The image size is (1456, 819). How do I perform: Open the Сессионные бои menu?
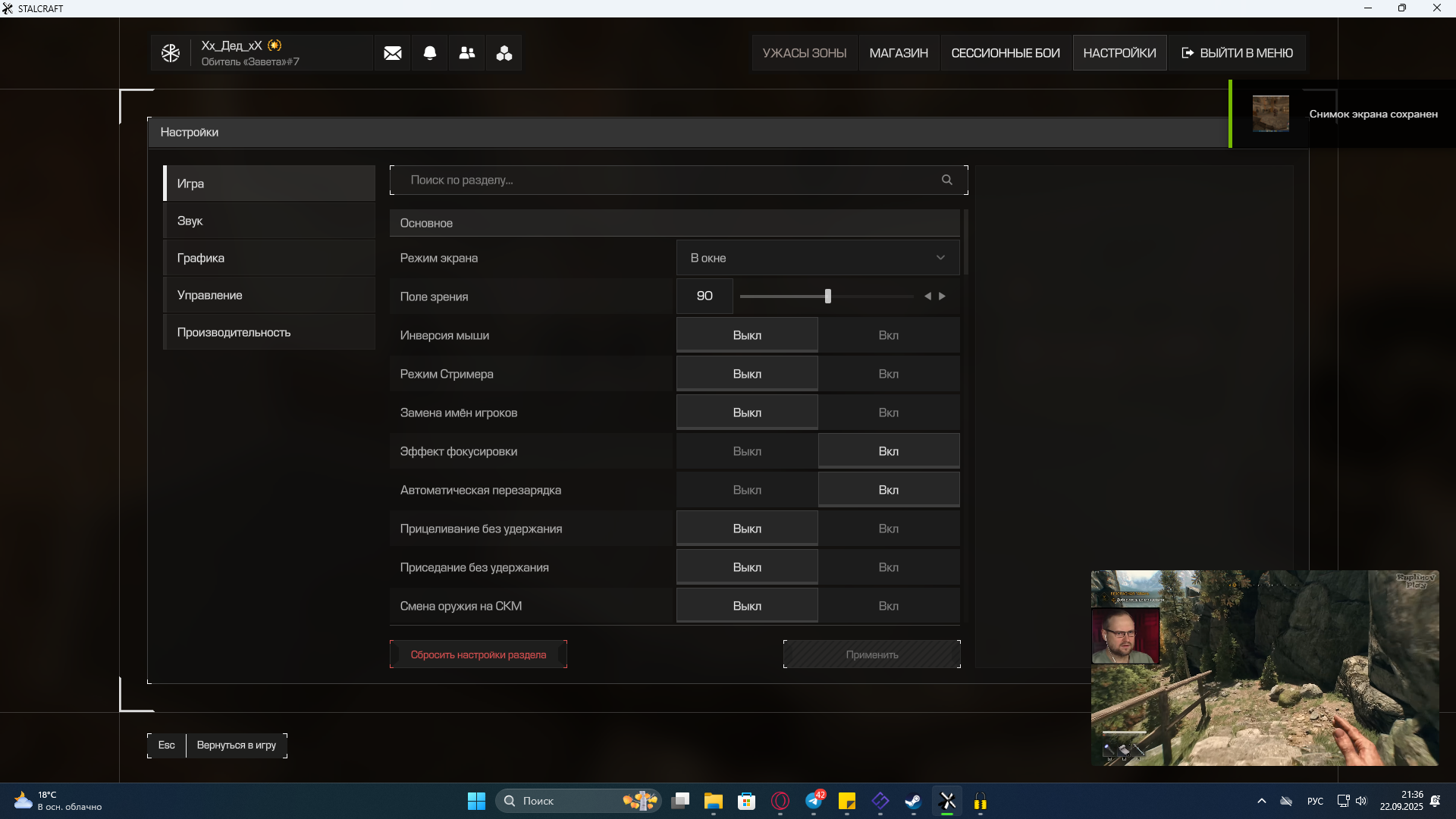(1005, 53)
